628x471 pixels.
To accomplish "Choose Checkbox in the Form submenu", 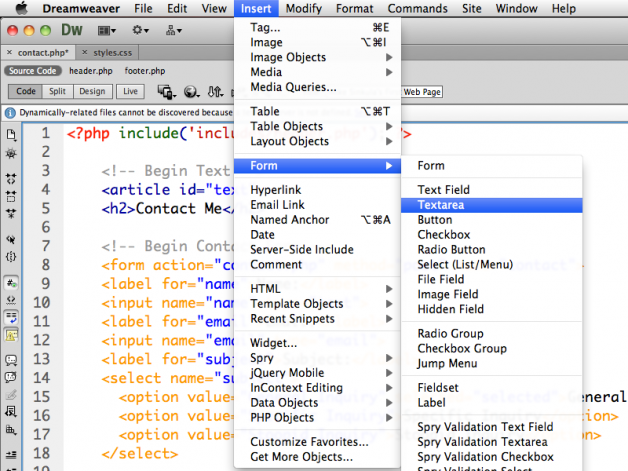I will point(491,235).
